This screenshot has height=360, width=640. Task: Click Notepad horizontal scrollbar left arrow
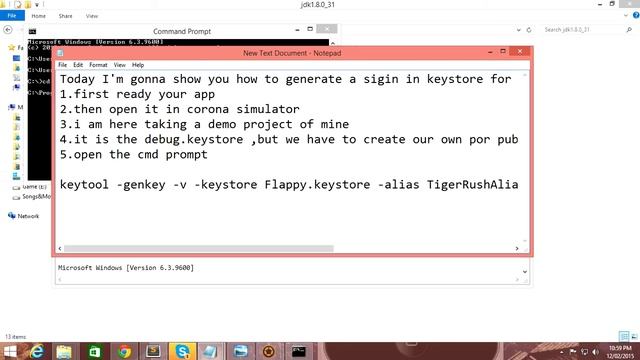pyautogui.click(x=60, y=249)
